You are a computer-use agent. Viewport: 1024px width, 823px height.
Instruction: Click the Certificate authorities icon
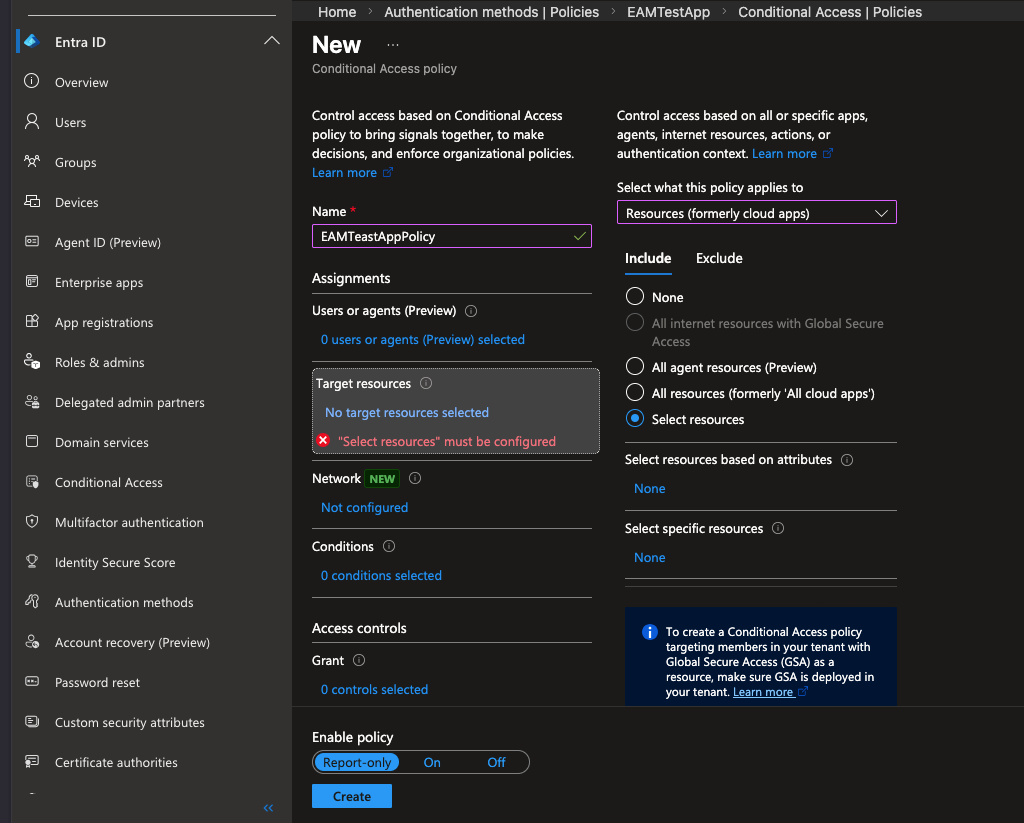(31, 762)
